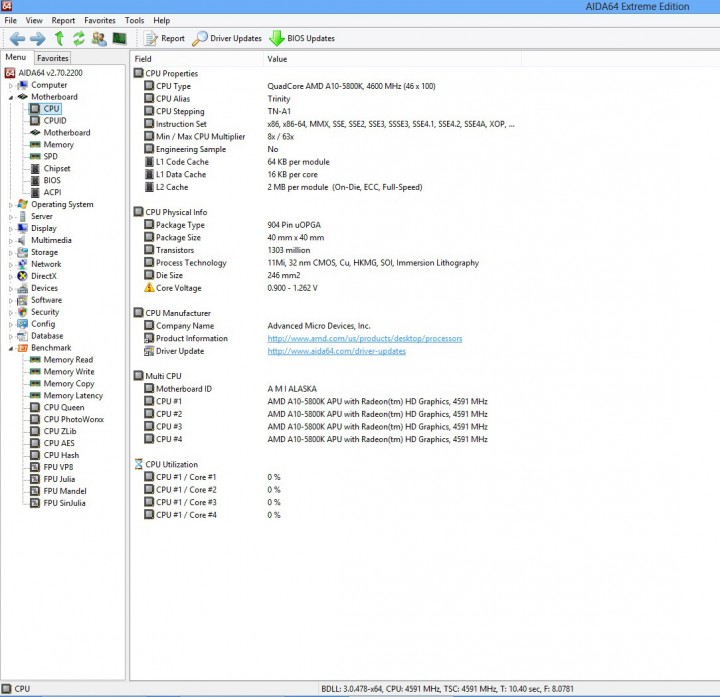The width and height of the screenshot is (720, 697).
Task: Select Motherboard sub-item under Motherboard
Action: pos(61,133)
